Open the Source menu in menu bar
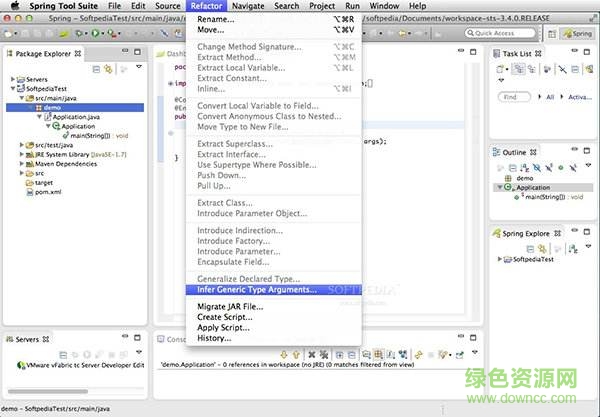The image size is (600, 417). tap(168, 6)
